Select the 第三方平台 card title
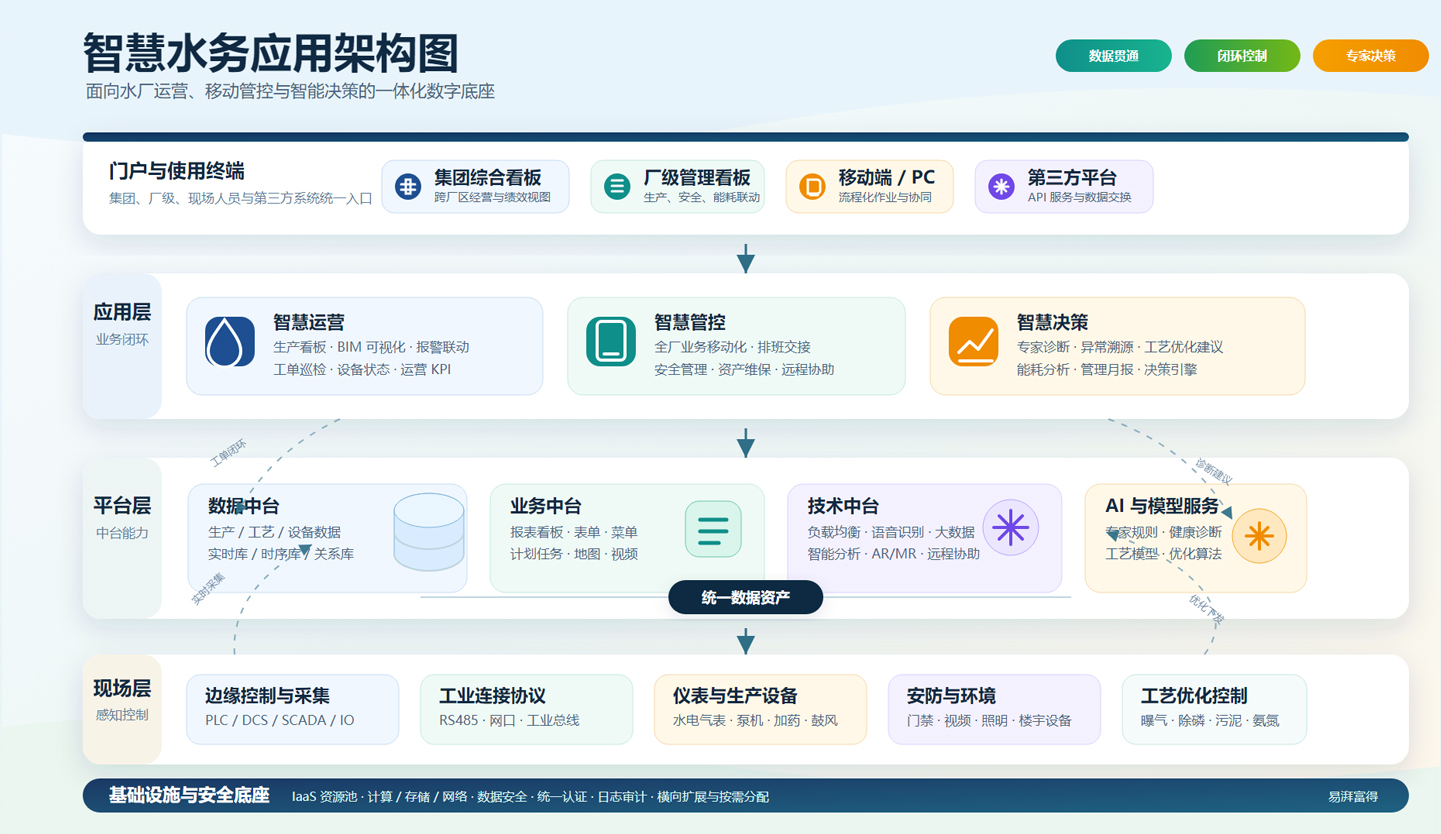This screenshot has width=1441, height=834. point(1072,178)
